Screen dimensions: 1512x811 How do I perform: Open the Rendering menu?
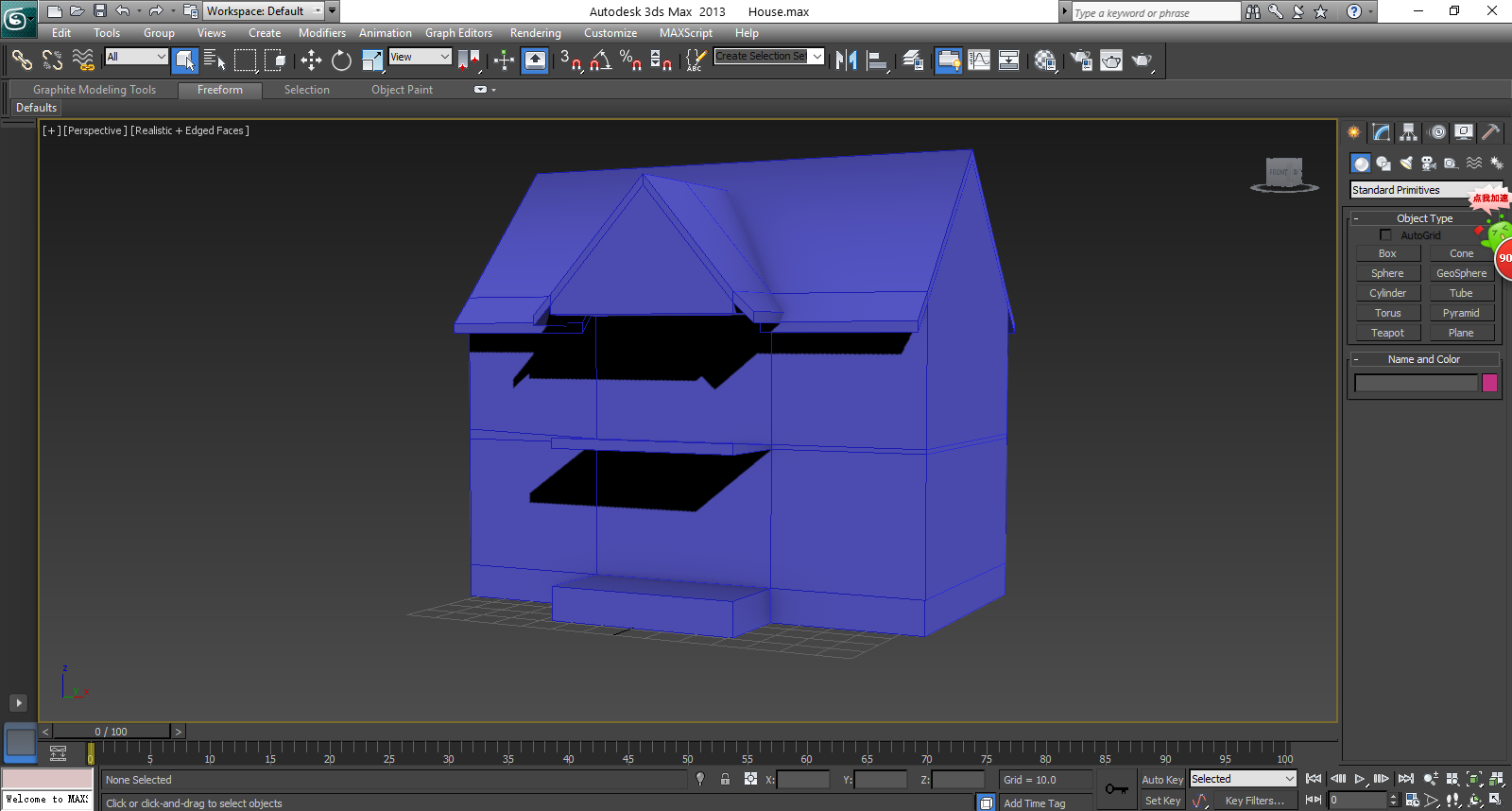tap(536, 33)
